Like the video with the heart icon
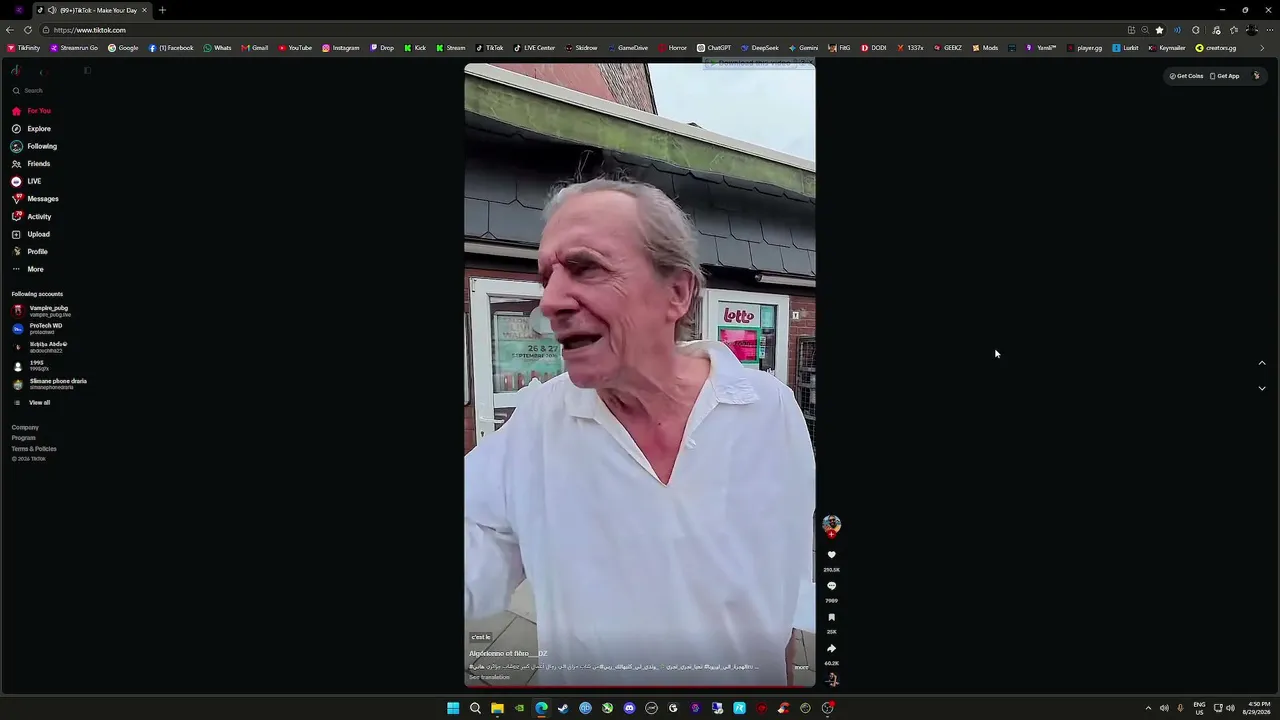The height and width of the screenshot is (720, 1280). 831,555
